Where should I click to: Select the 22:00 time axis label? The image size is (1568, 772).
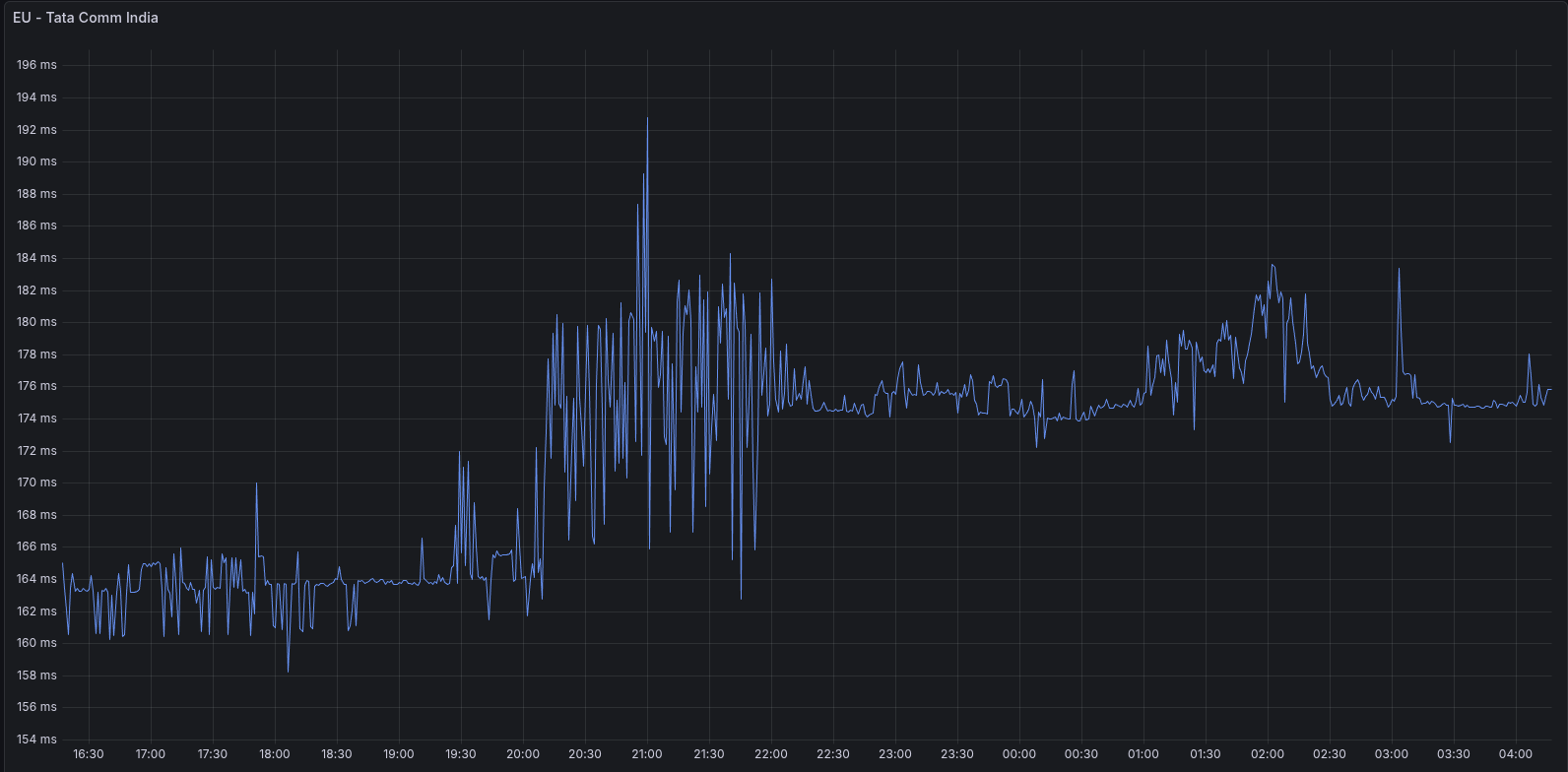pyautogui.click(x=770, y=754)
